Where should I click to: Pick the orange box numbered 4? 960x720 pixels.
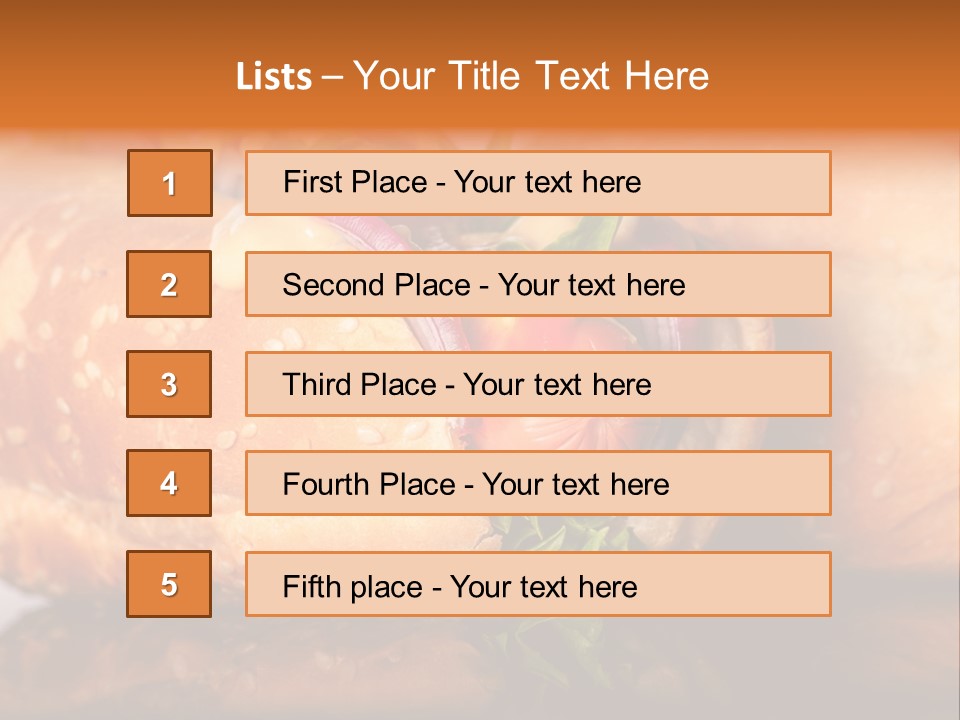click(169, 483)
